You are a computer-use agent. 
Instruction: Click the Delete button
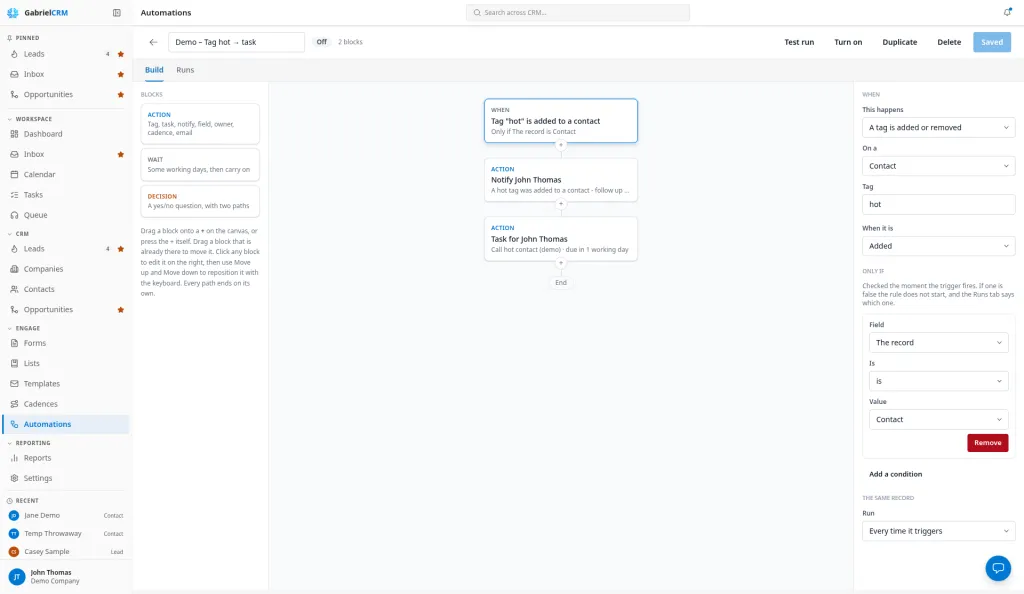click(x=950, y=42)
